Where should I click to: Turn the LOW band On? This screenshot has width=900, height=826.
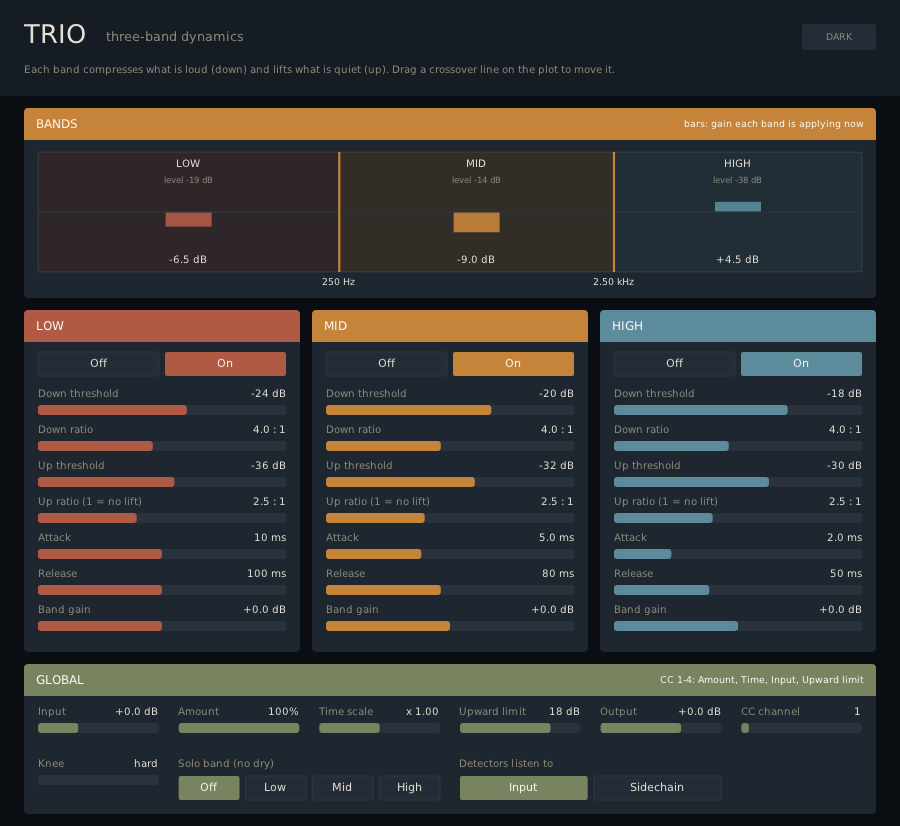tap(225, 363)
